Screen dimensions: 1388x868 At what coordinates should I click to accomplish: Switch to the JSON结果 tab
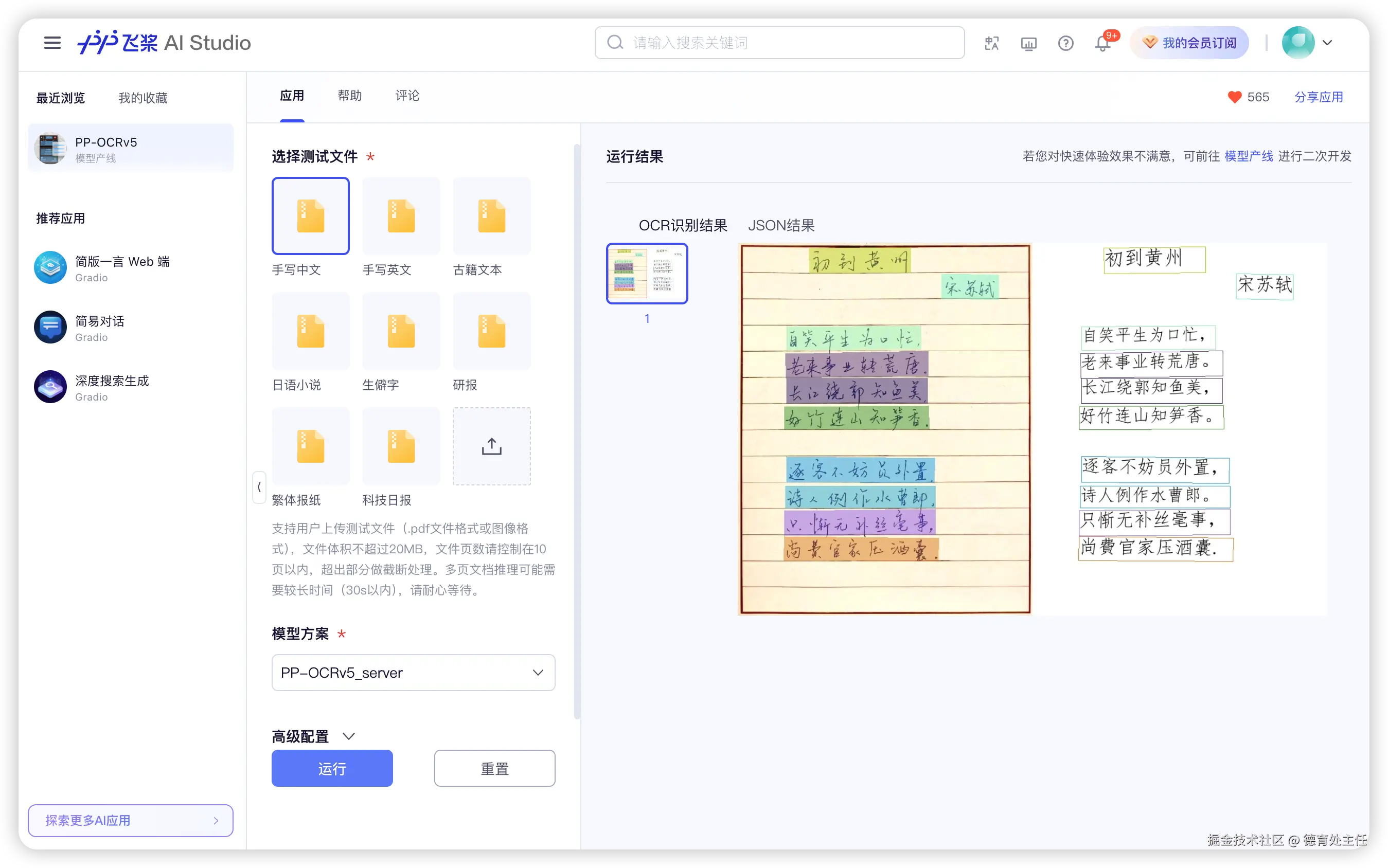(780, 226)
